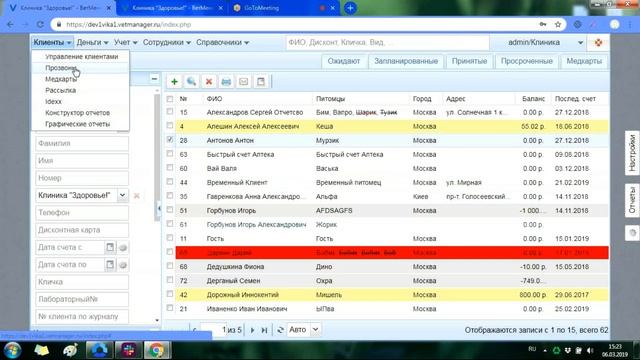Switch to the Ожидают tab

pyautogui.click(x=344, y=61)
